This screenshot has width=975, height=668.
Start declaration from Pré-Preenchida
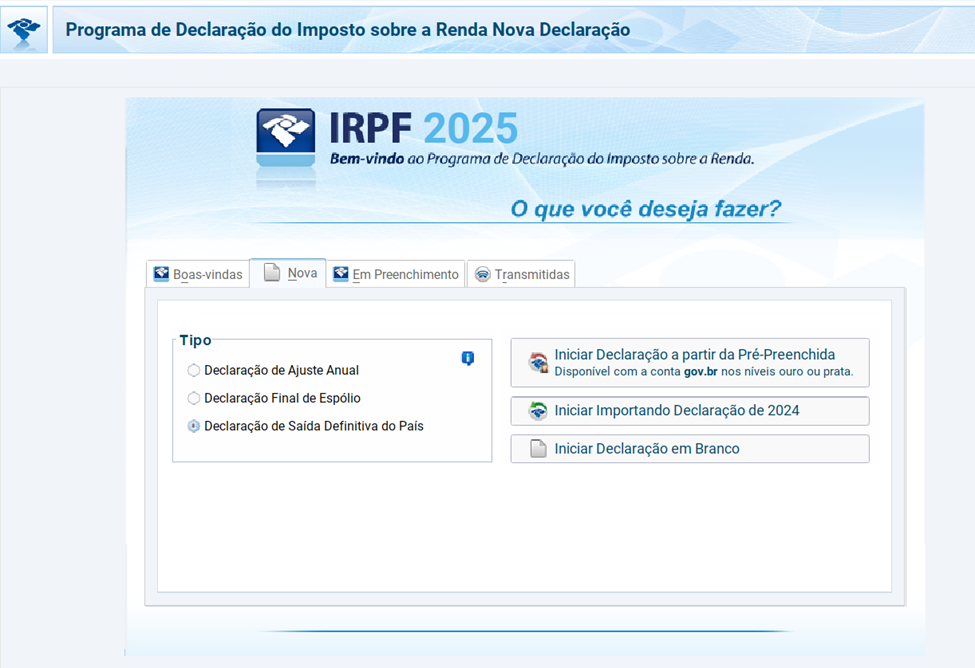point(690,363)
